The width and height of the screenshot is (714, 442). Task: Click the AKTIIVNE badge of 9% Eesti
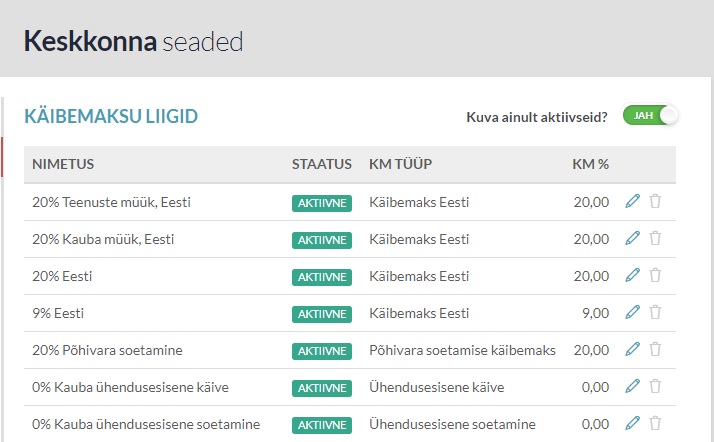[322, 314]
